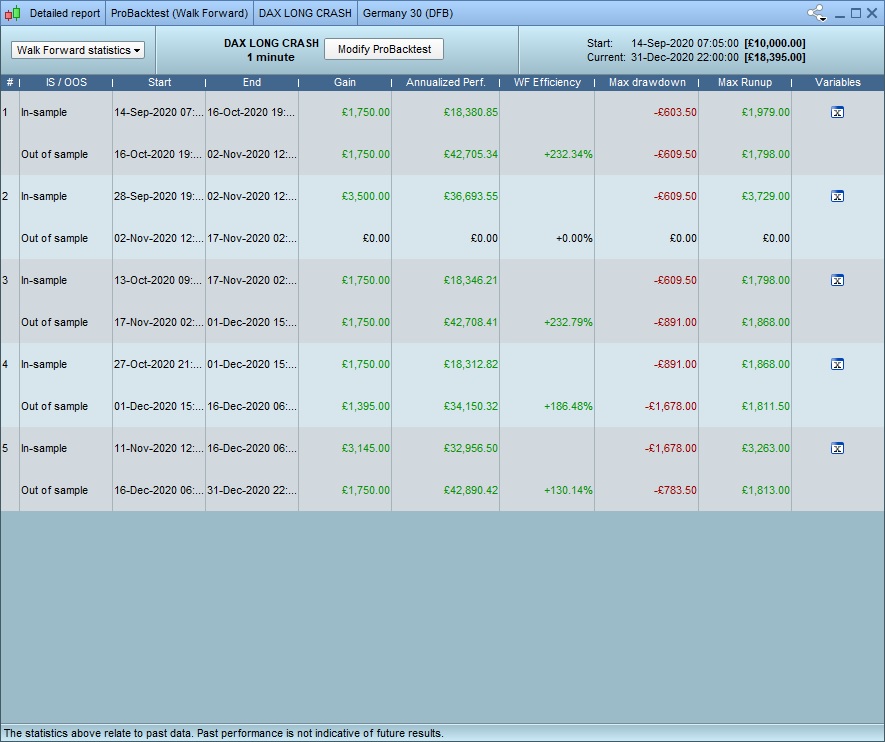The width and height of the screenshot is (885, 742).
Task: Click the # column header
Action: click(10, 82)
